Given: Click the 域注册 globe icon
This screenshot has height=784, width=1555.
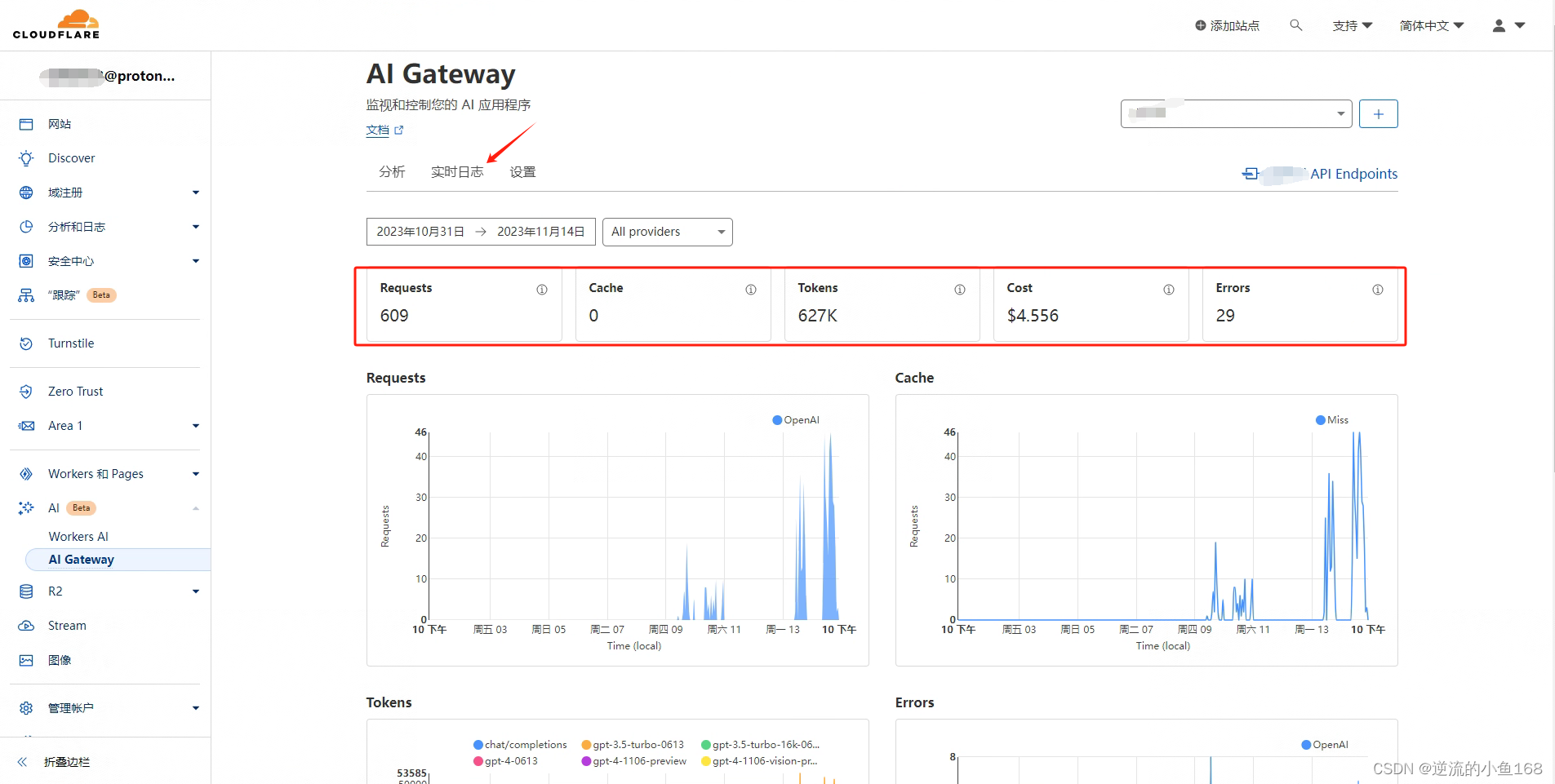Looking at the screenshot, I should pos(26,193).
